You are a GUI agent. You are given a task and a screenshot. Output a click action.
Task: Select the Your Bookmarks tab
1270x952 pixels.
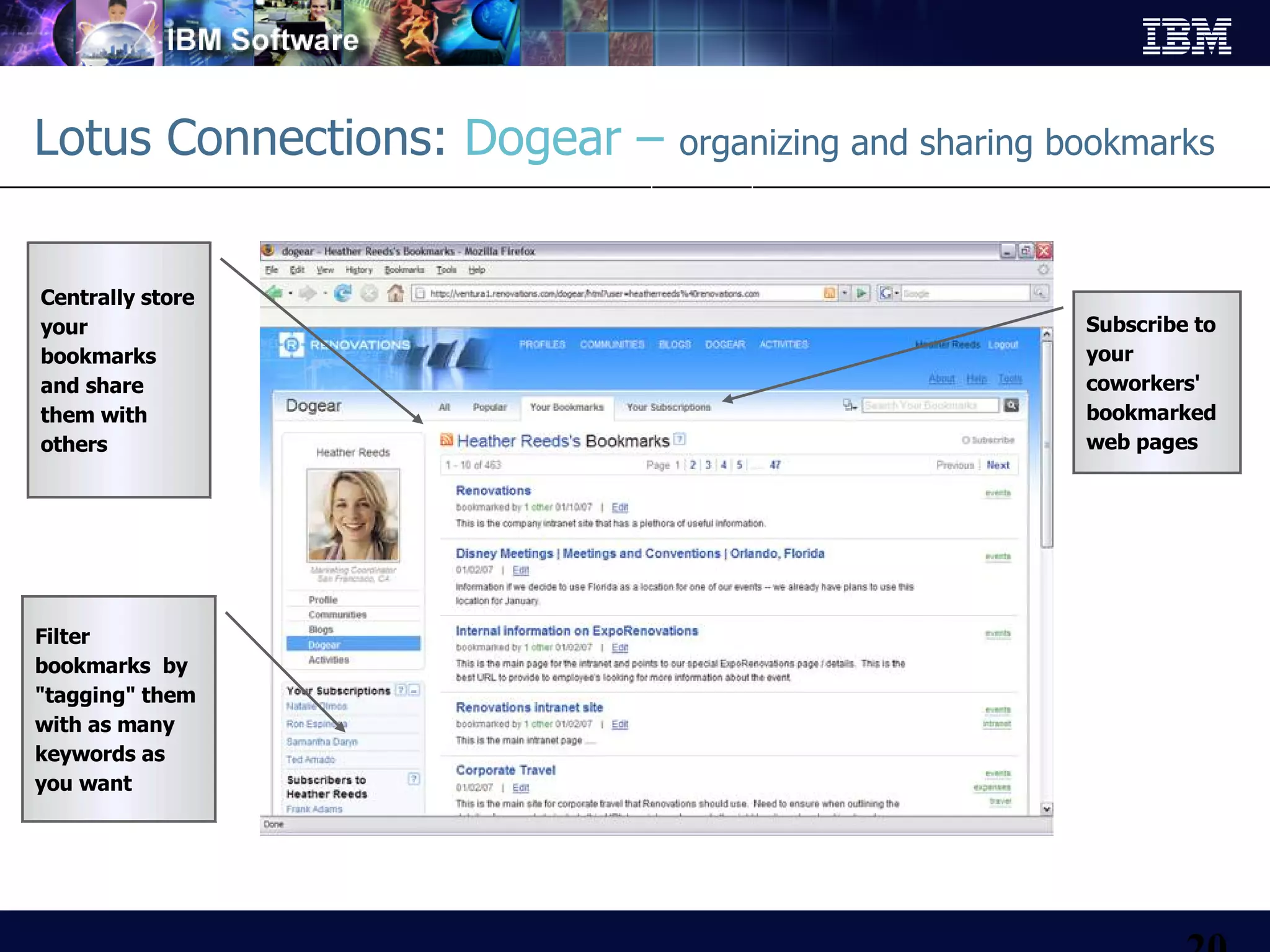(x=567, y=407)
